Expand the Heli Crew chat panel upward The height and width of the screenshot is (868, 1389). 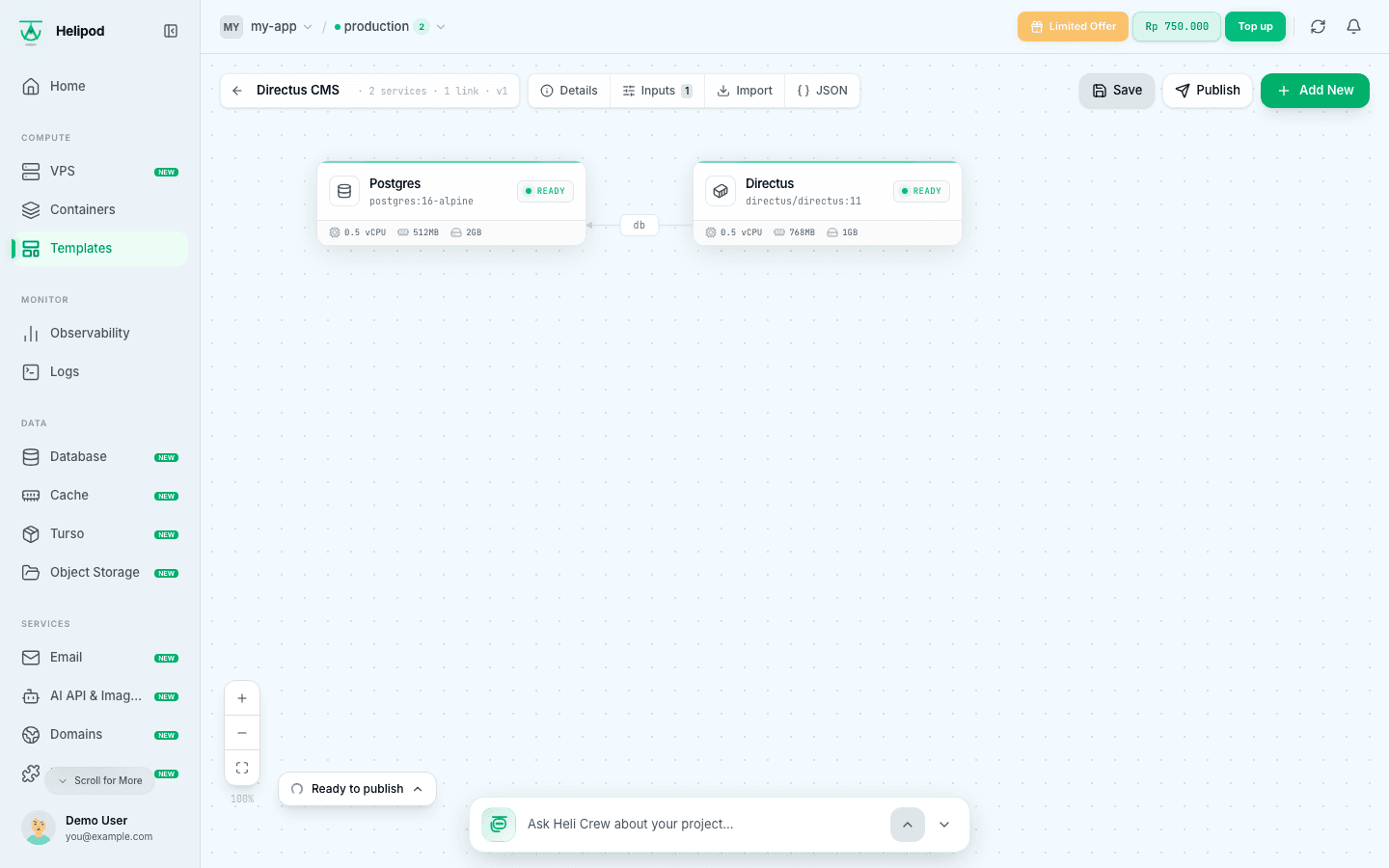point(908,825)
